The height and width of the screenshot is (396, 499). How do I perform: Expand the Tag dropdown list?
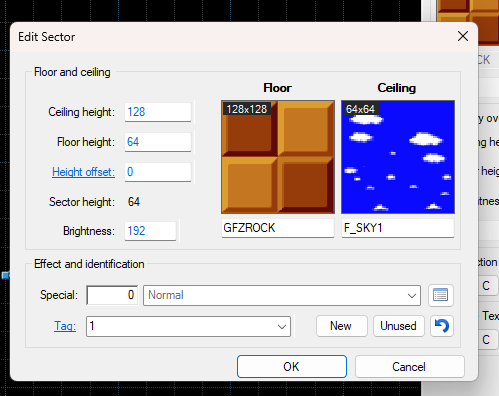282,326
